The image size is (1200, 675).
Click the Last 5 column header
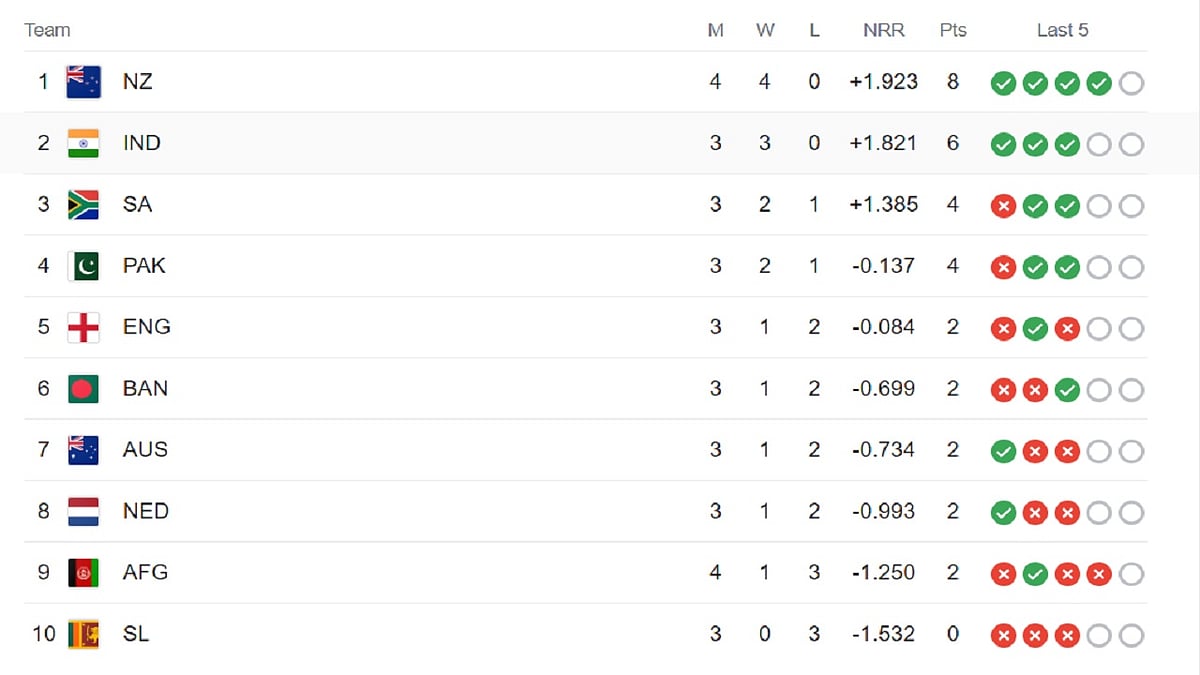point(1062,30)
